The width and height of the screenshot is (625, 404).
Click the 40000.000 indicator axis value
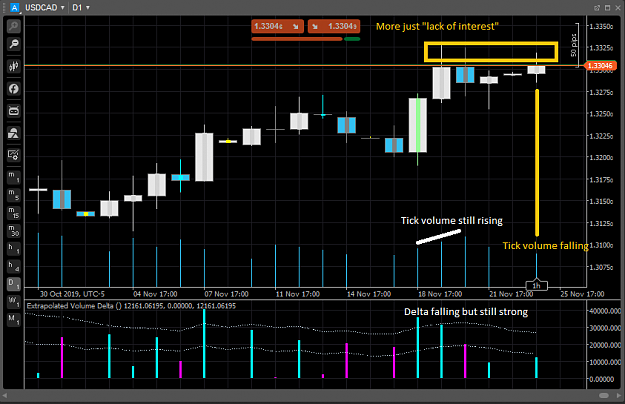605,311
